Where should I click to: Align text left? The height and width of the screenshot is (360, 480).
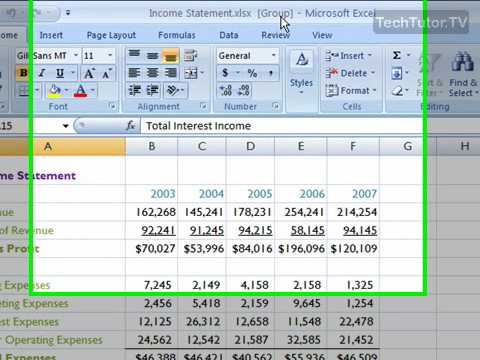coord(134,73)
